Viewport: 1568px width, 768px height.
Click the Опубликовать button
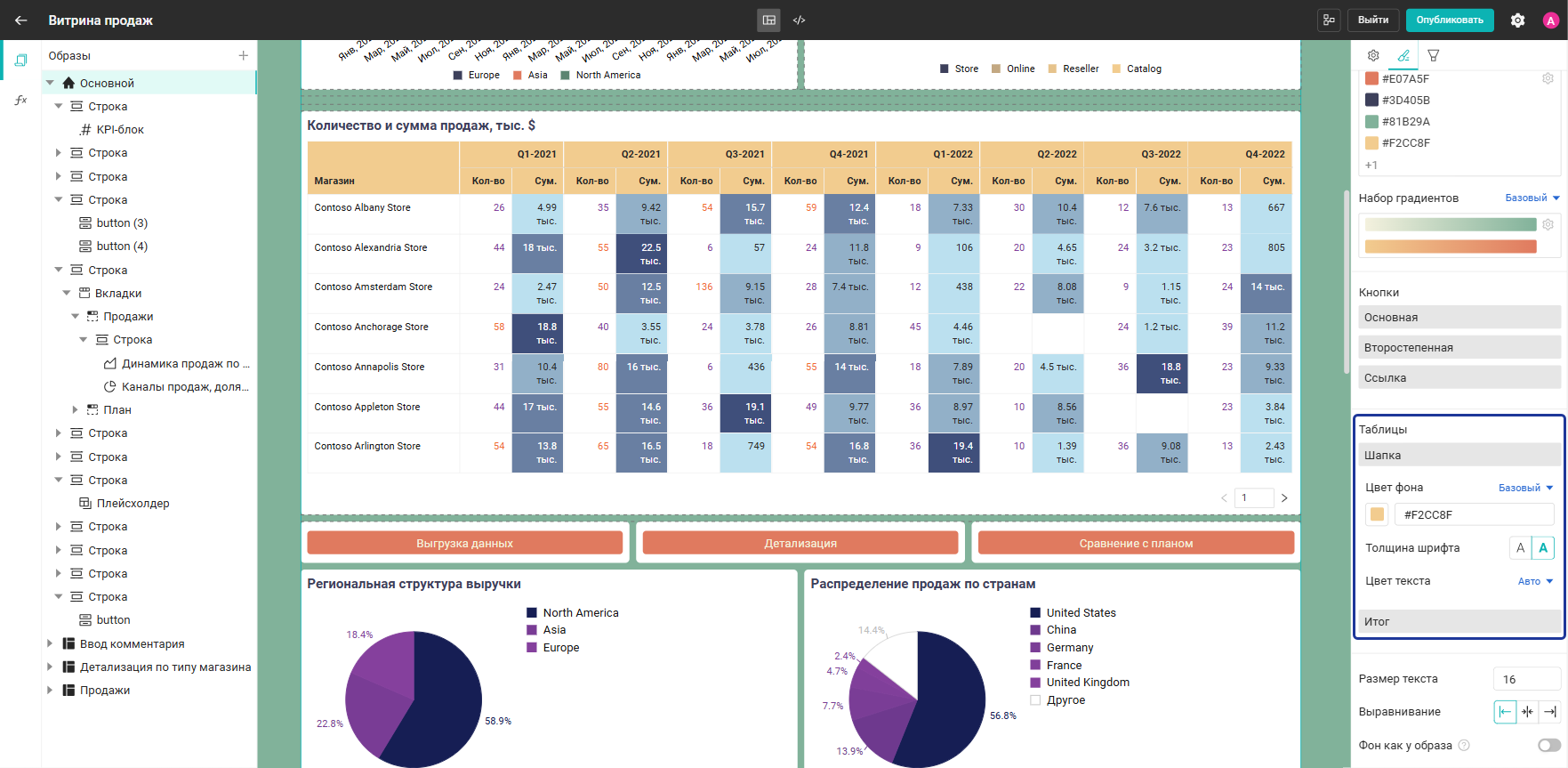(x=1450, y=20)
